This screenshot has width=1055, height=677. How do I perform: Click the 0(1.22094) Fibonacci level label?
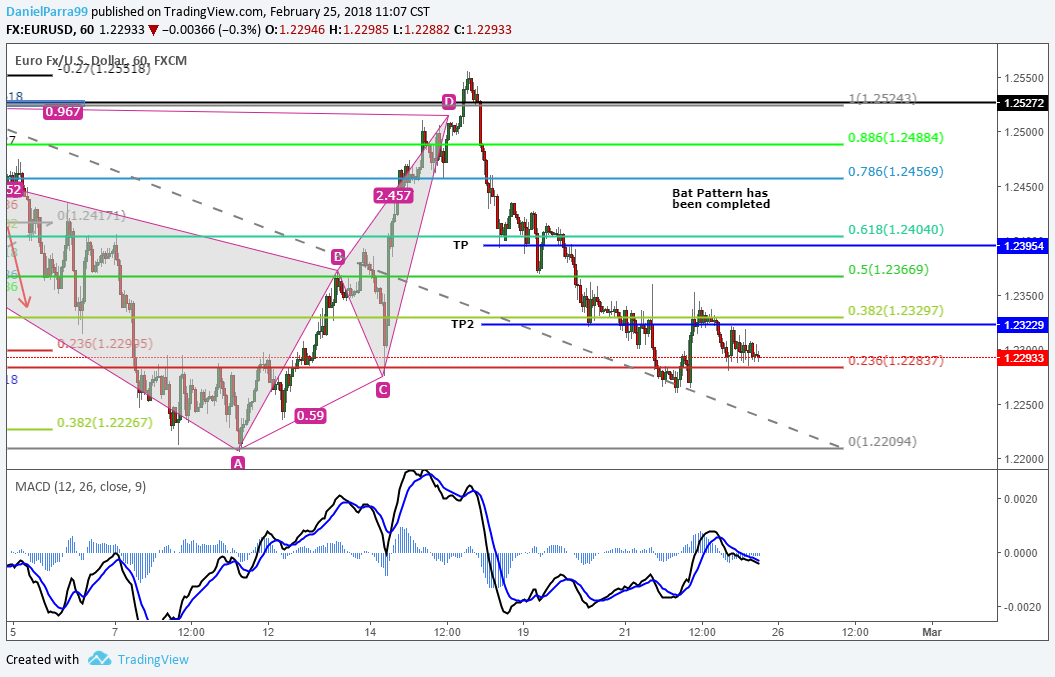[x=882, y=441]
